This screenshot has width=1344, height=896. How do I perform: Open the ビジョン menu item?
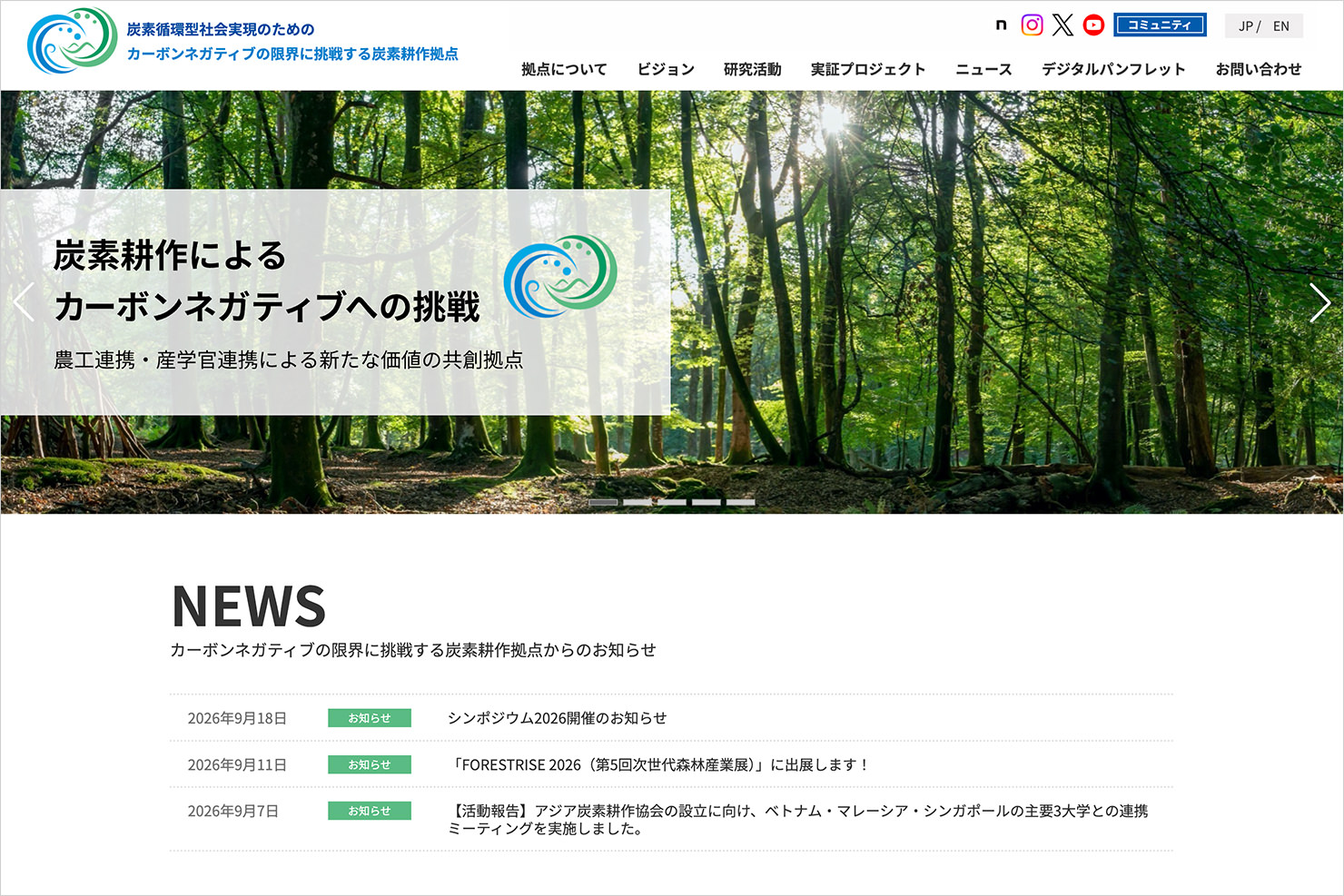point(666,69)
